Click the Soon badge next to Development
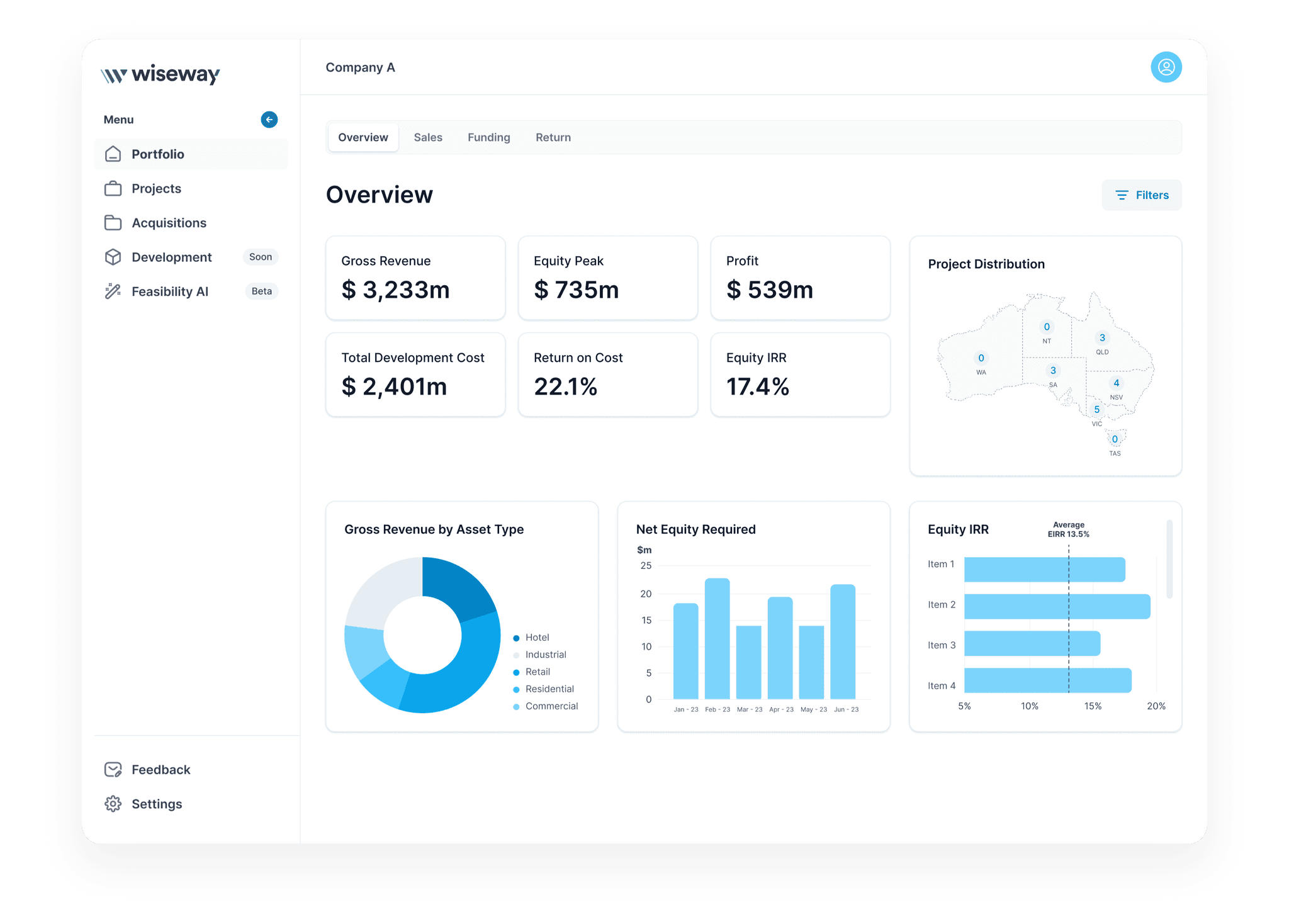This screenshot has width=1289, height=924. [261, 257]
